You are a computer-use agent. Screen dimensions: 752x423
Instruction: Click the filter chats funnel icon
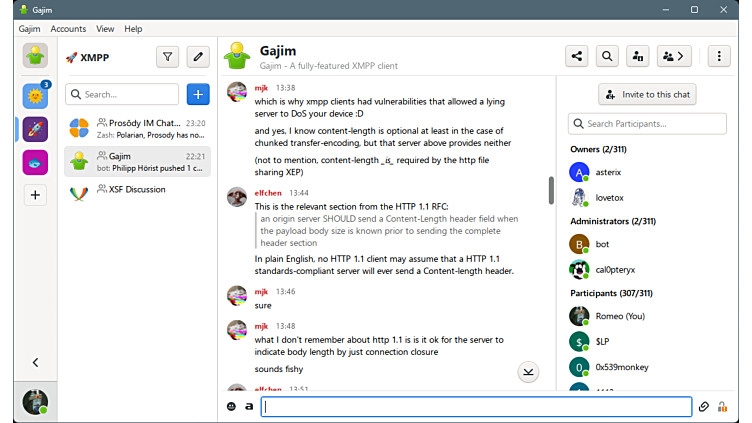pyautogui.click(x=167, y=57)
